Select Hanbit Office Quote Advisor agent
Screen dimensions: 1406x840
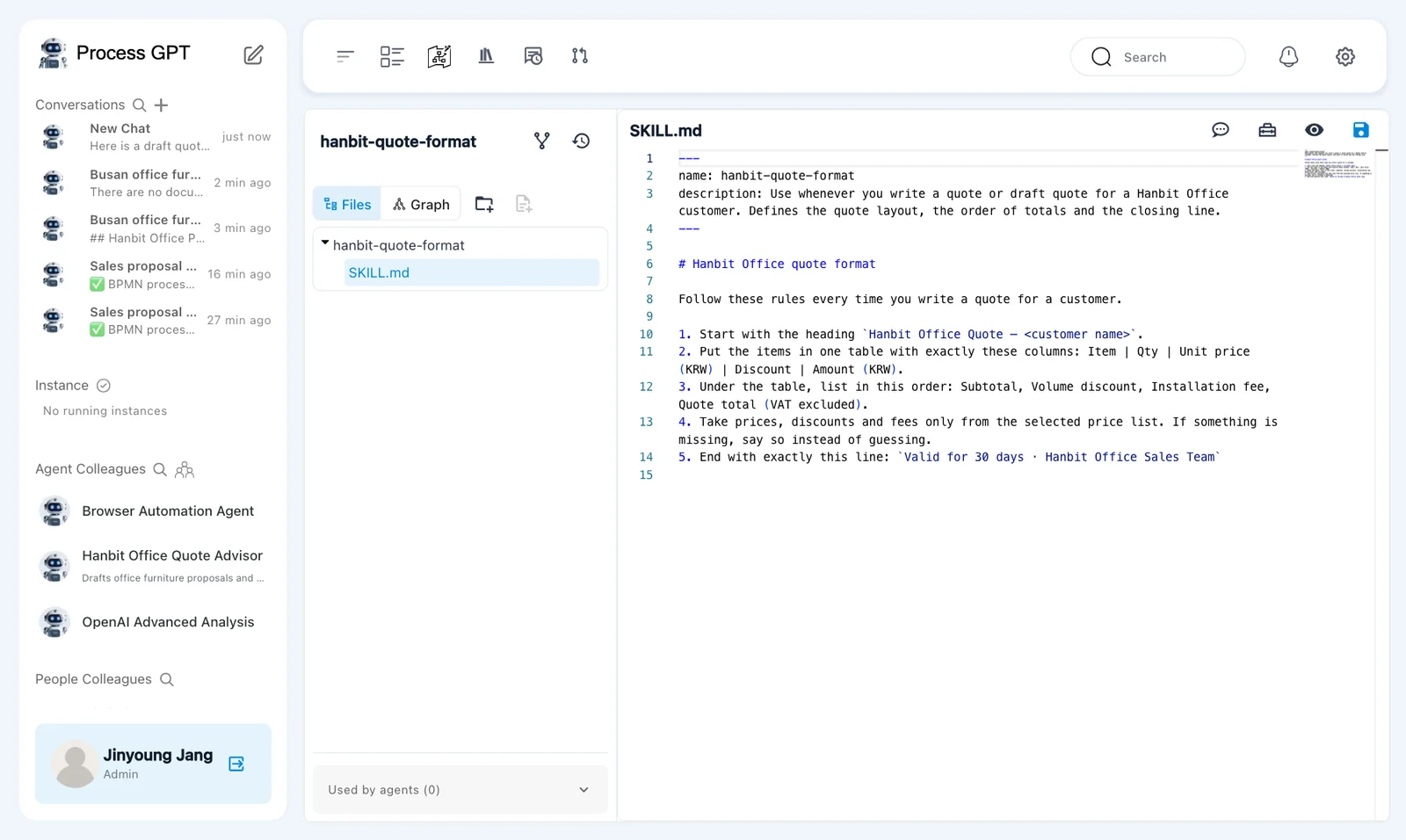click(x=154, y=566)
